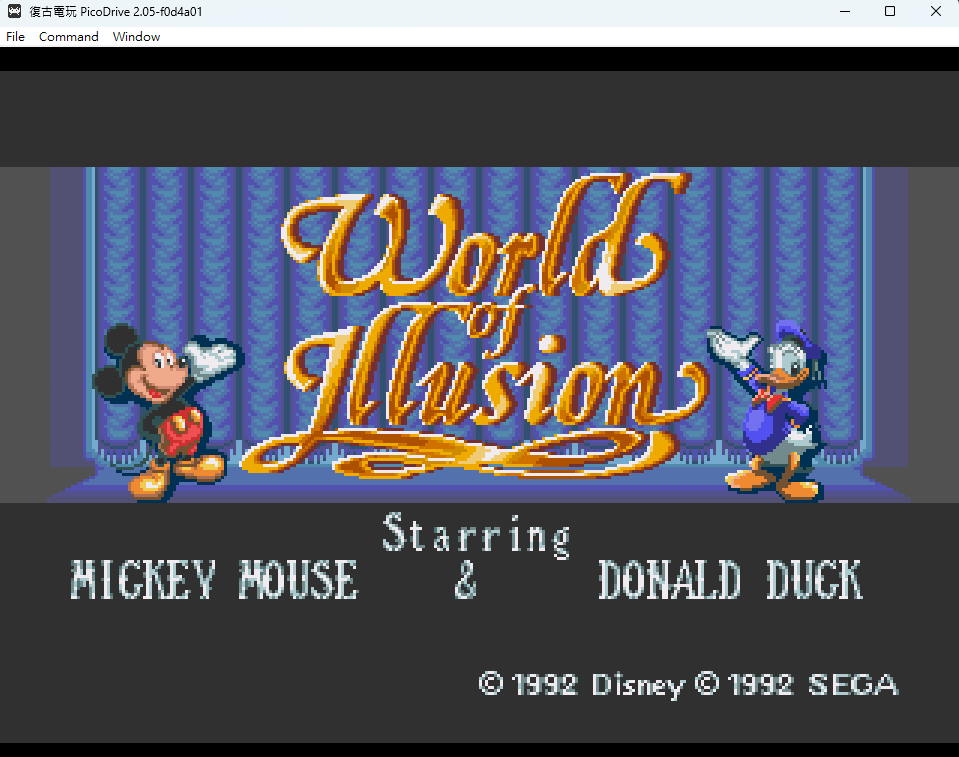Open the Command menu
Screen dimensions: 959x757
pyautogui.click(x=68, y=37)
